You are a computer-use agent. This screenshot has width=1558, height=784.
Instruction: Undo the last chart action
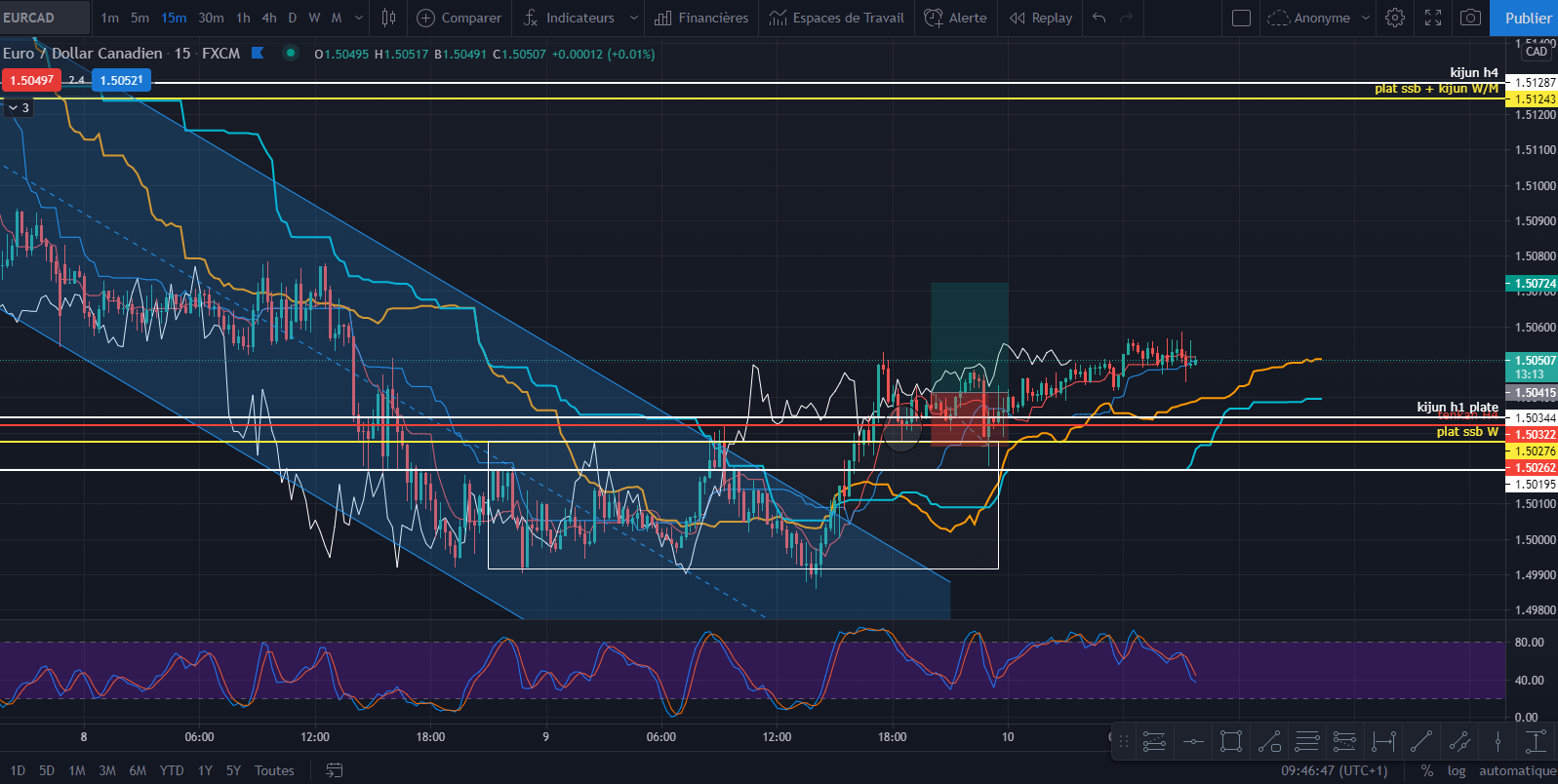pos(1099,18)
